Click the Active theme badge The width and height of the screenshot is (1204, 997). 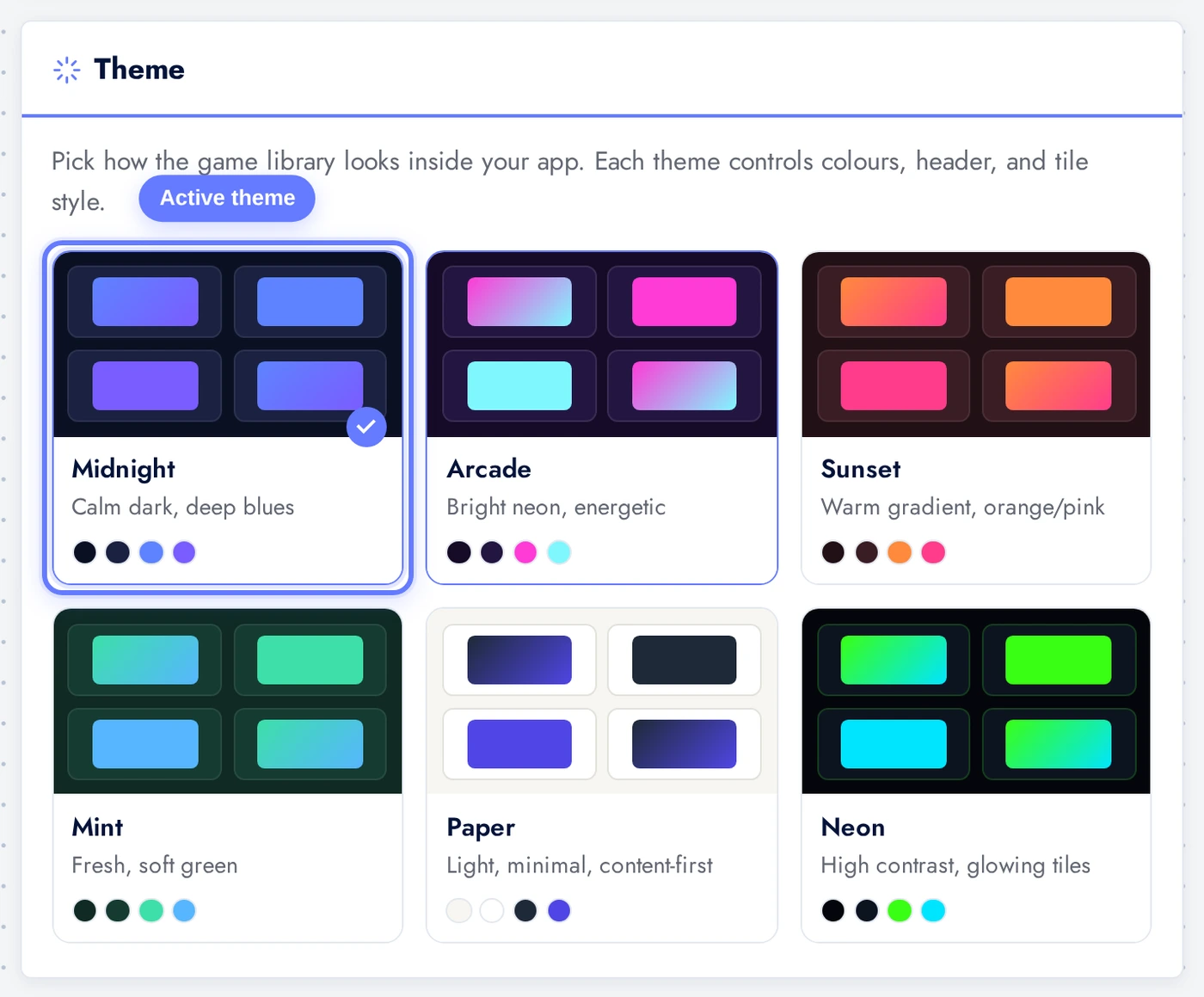pyautogui.click(x=227, y=199)
